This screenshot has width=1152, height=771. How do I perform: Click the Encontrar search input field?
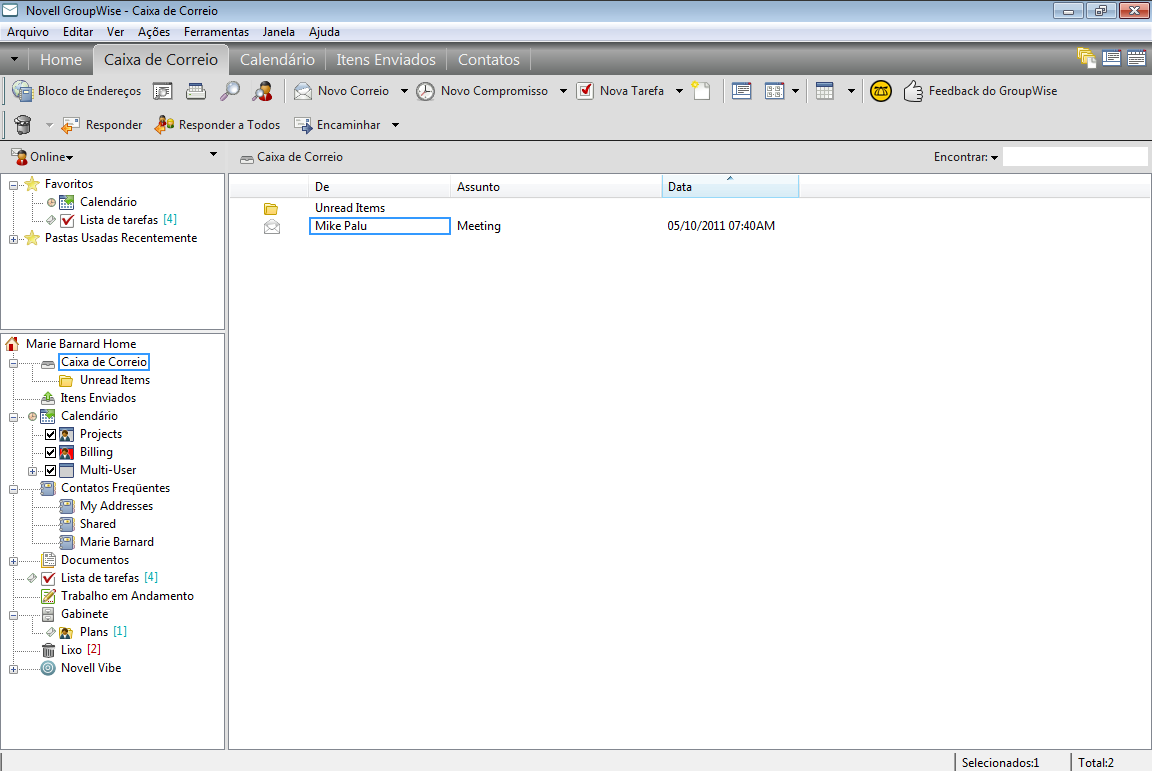[1075, 157]
